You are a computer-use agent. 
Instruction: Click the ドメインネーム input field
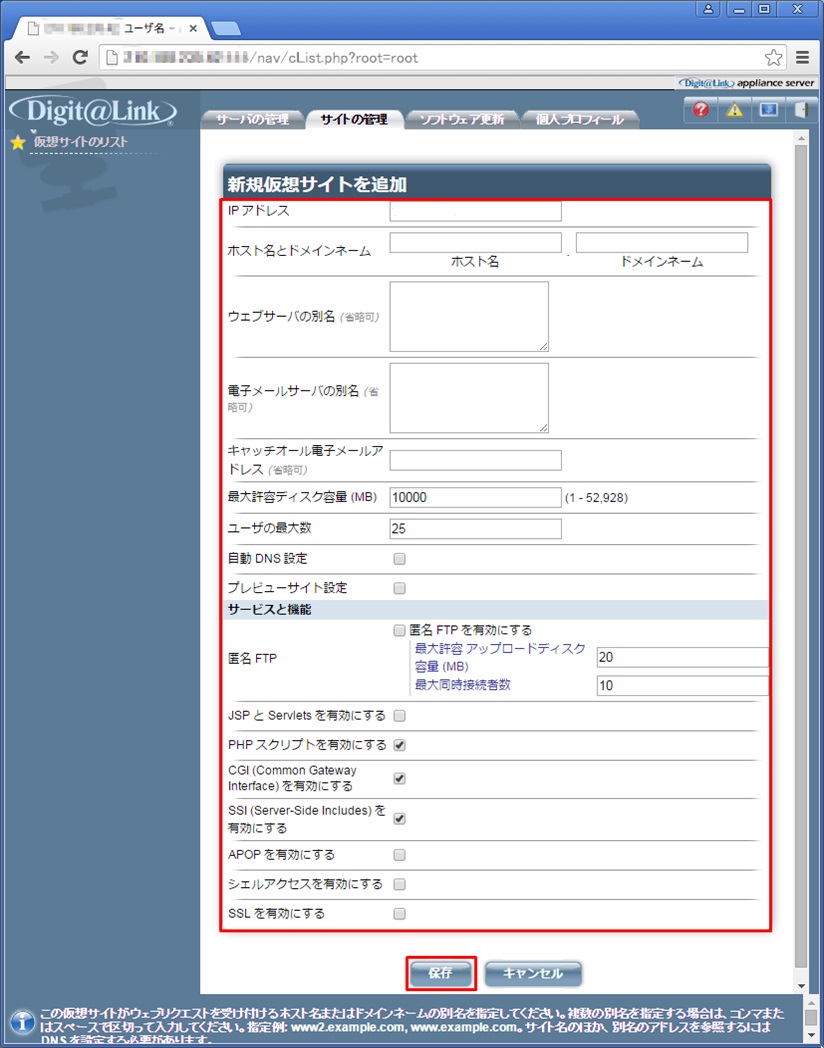[x=662, y=243]
